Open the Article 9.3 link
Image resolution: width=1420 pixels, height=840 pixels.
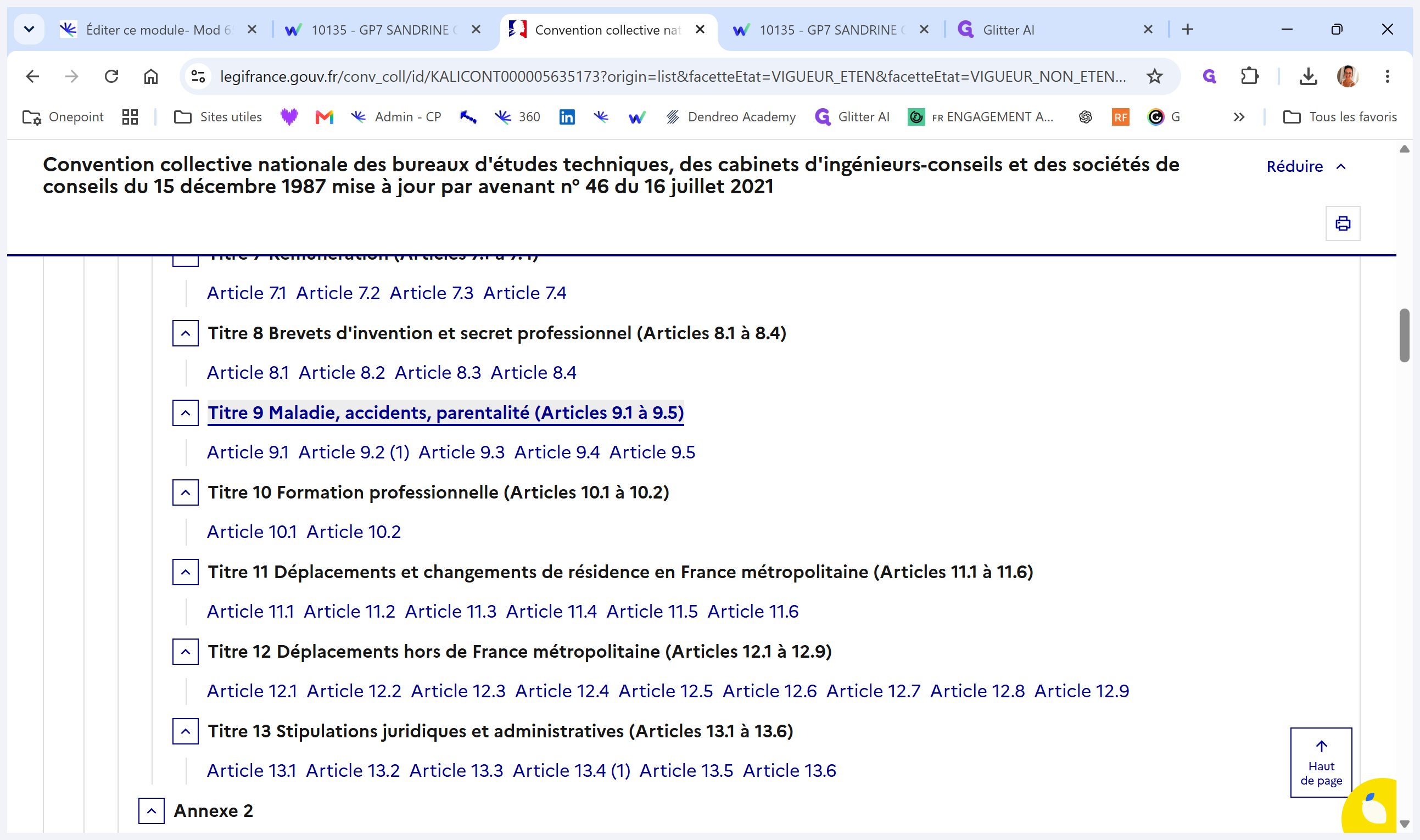461,452
